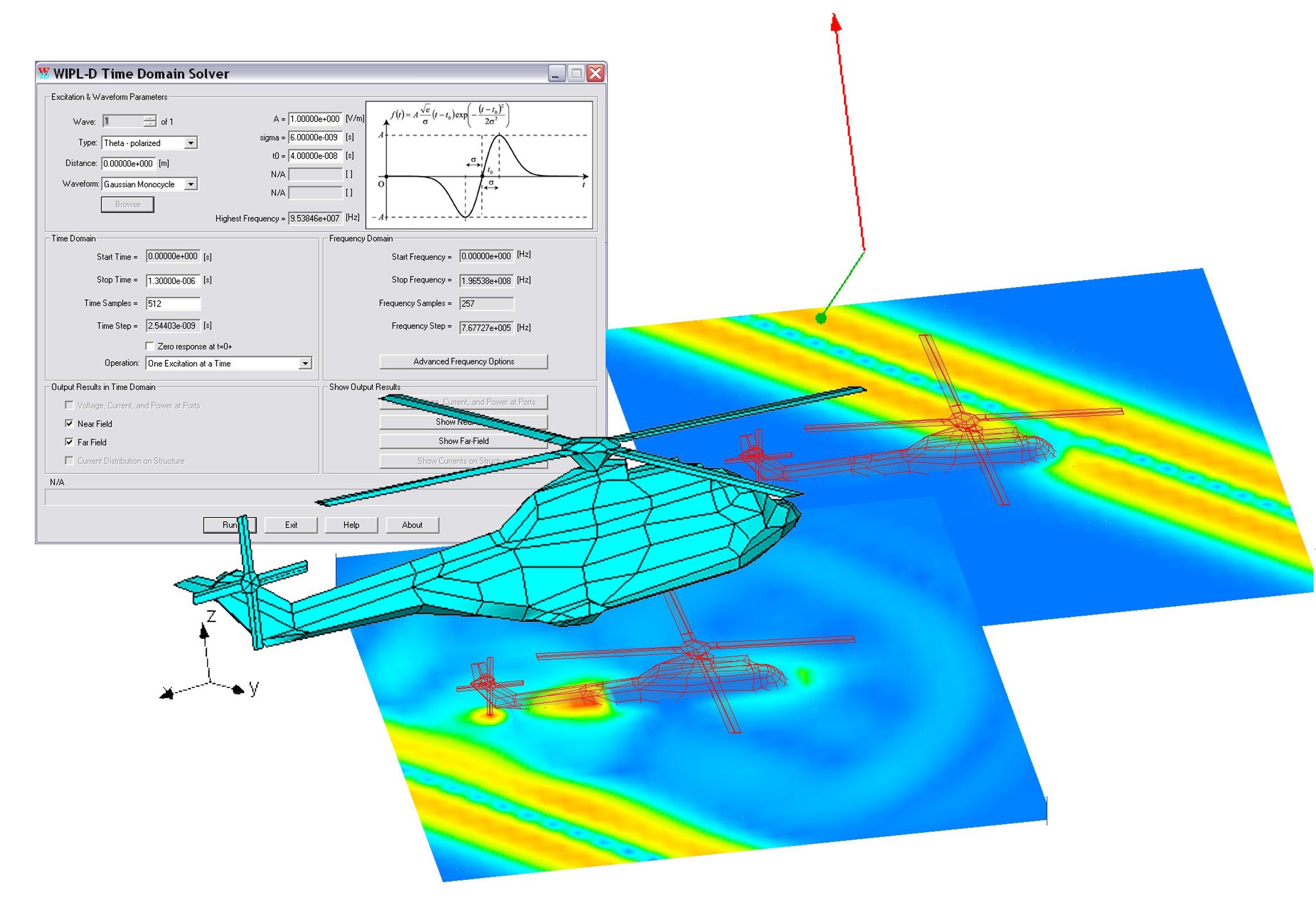
Task: Uncheck the Far Field checkbox
Action: click(x=69, y=442)
